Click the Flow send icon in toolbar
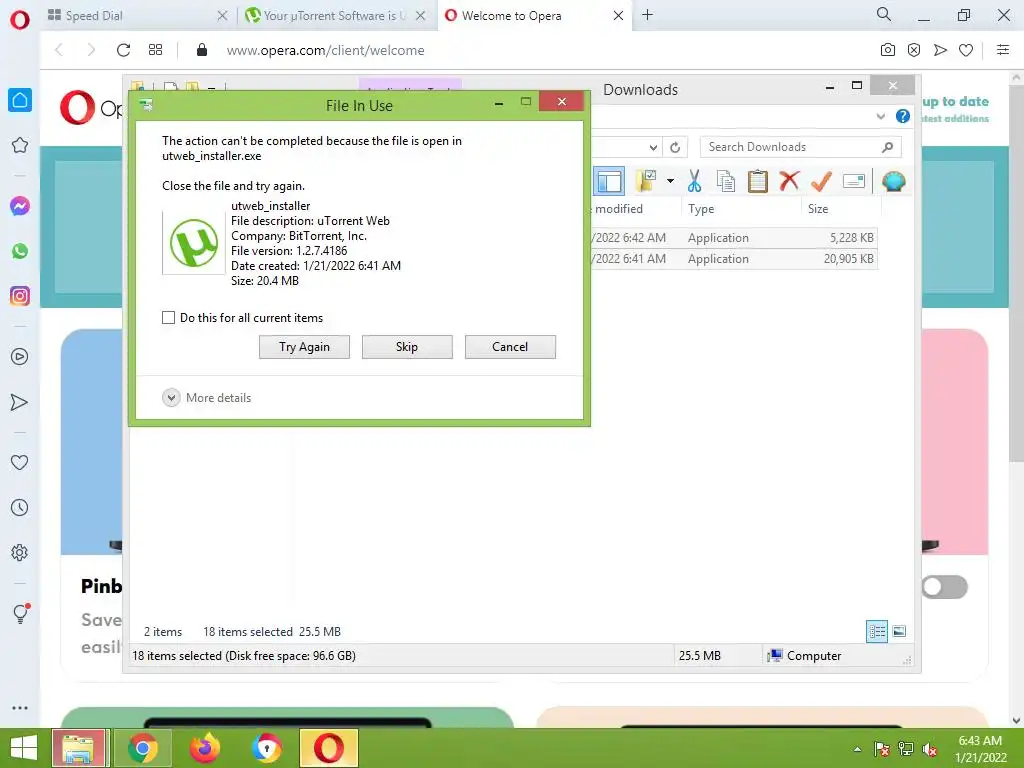The height and width of the screenshot is (768, 1024). [x=940, y=50]
